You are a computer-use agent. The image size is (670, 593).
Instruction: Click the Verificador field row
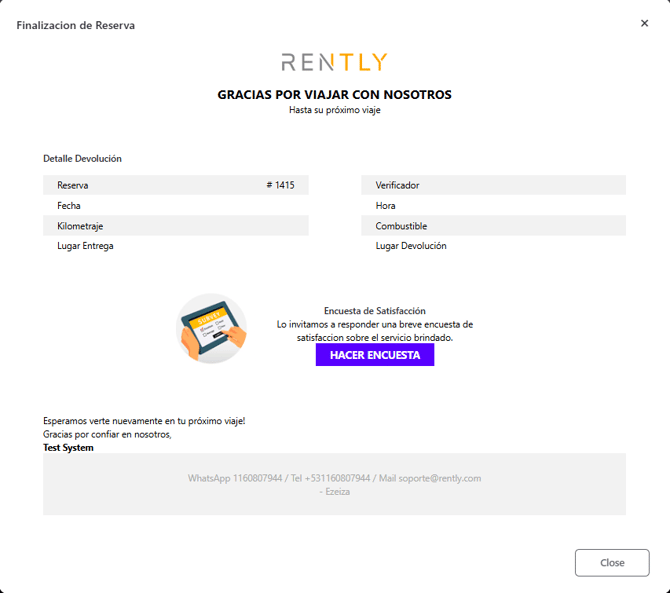tap(493, 185)
